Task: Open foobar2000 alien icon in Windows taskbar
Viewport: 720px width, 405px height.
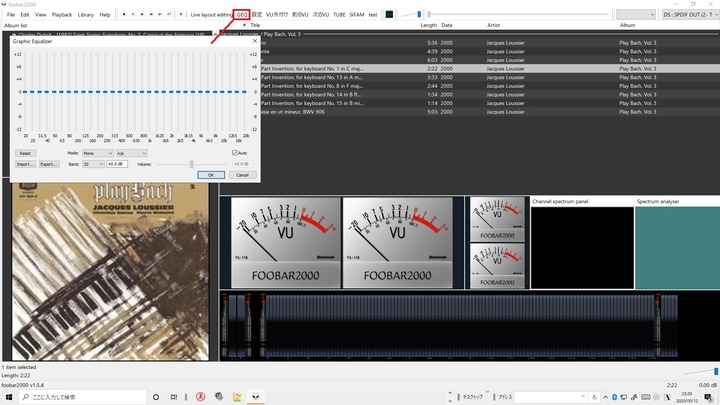Action: pyautogui.click(x=255, y=396)
